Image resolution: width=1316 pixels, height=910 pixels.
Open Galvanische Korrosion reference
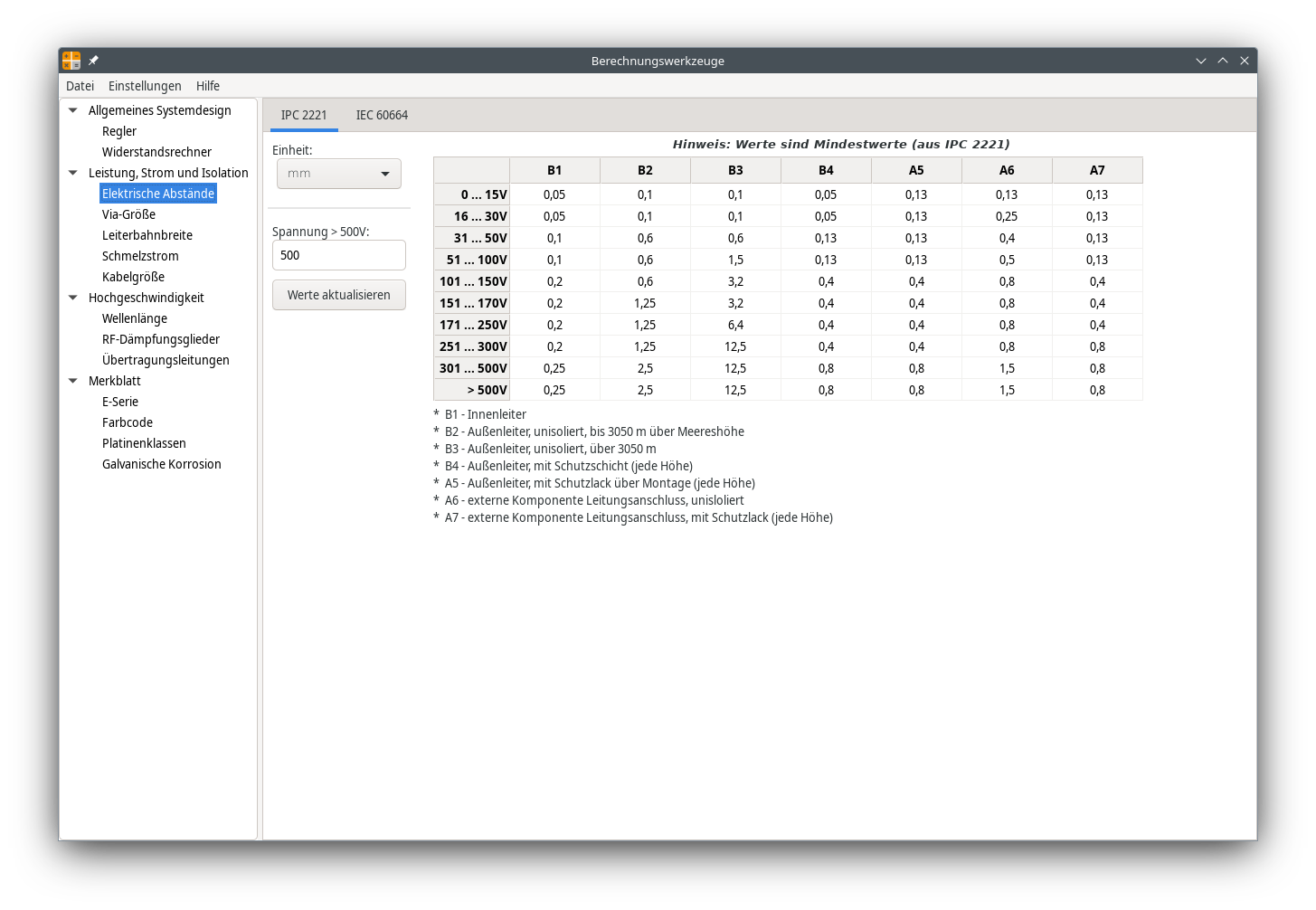pos(162,464)
